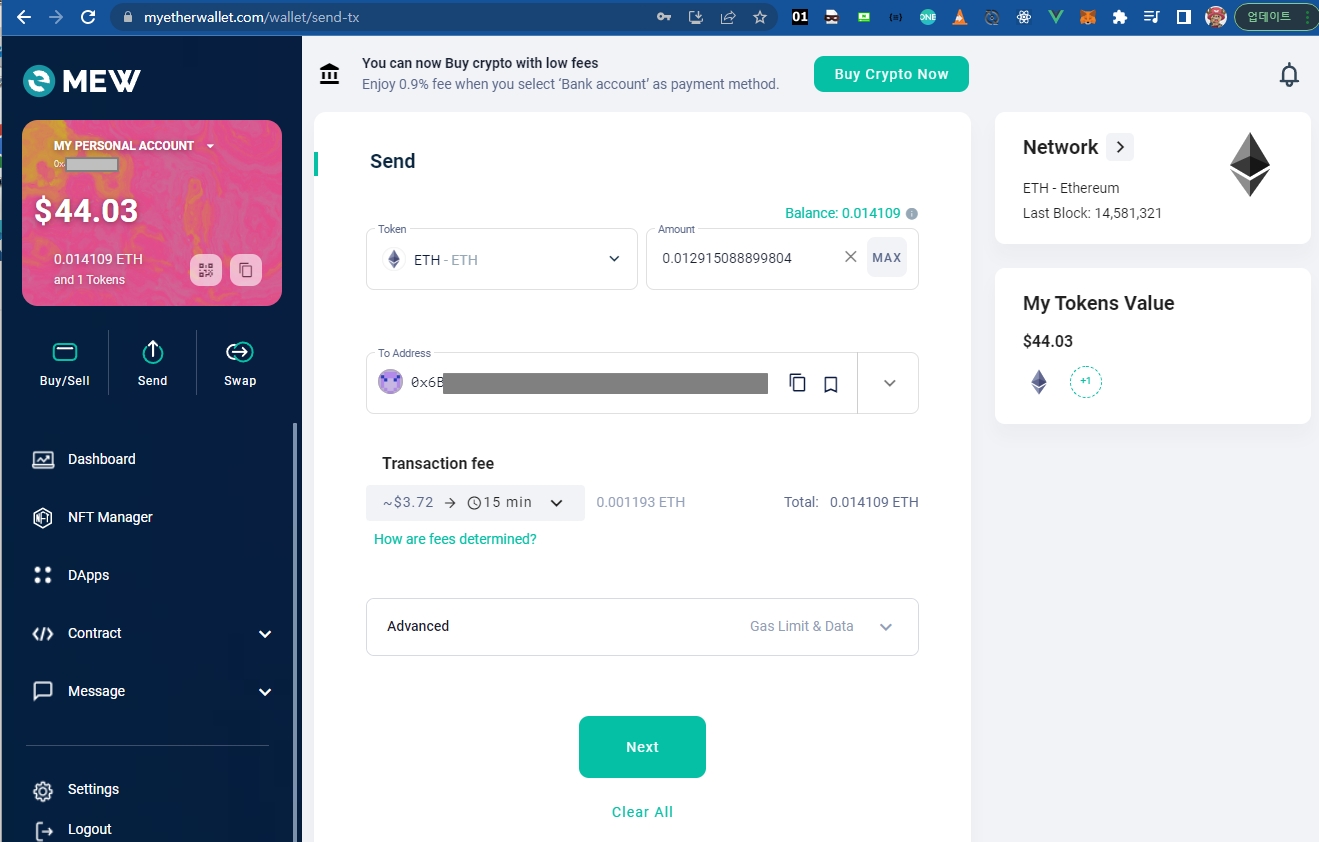Image resolution: width=1319 pixels, height=842 pixels.
Task: Open 'How are fees determined?' link
Action: coord(455,539)
